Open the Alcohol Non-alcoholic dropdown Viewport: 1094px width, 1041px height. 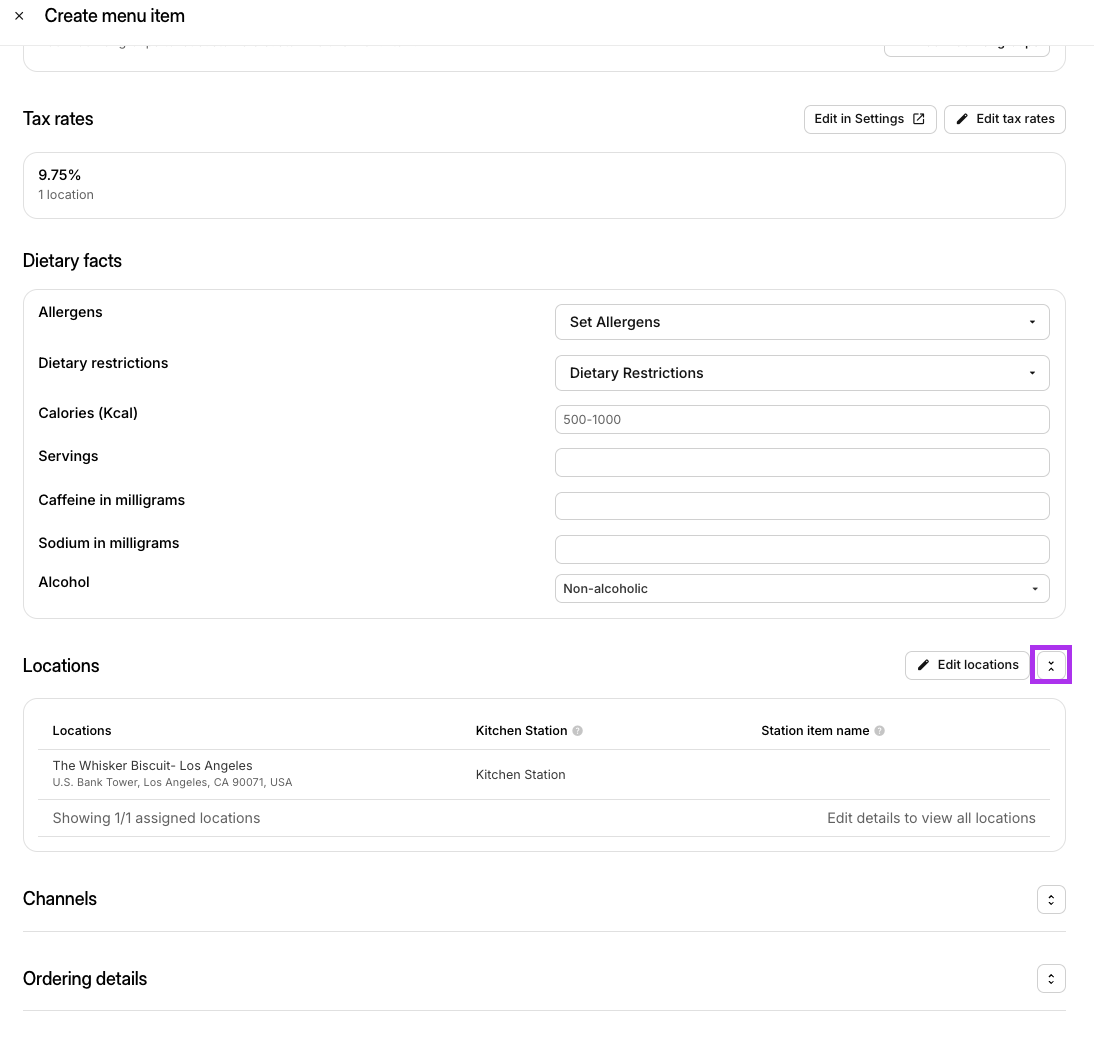pos(802,589)
